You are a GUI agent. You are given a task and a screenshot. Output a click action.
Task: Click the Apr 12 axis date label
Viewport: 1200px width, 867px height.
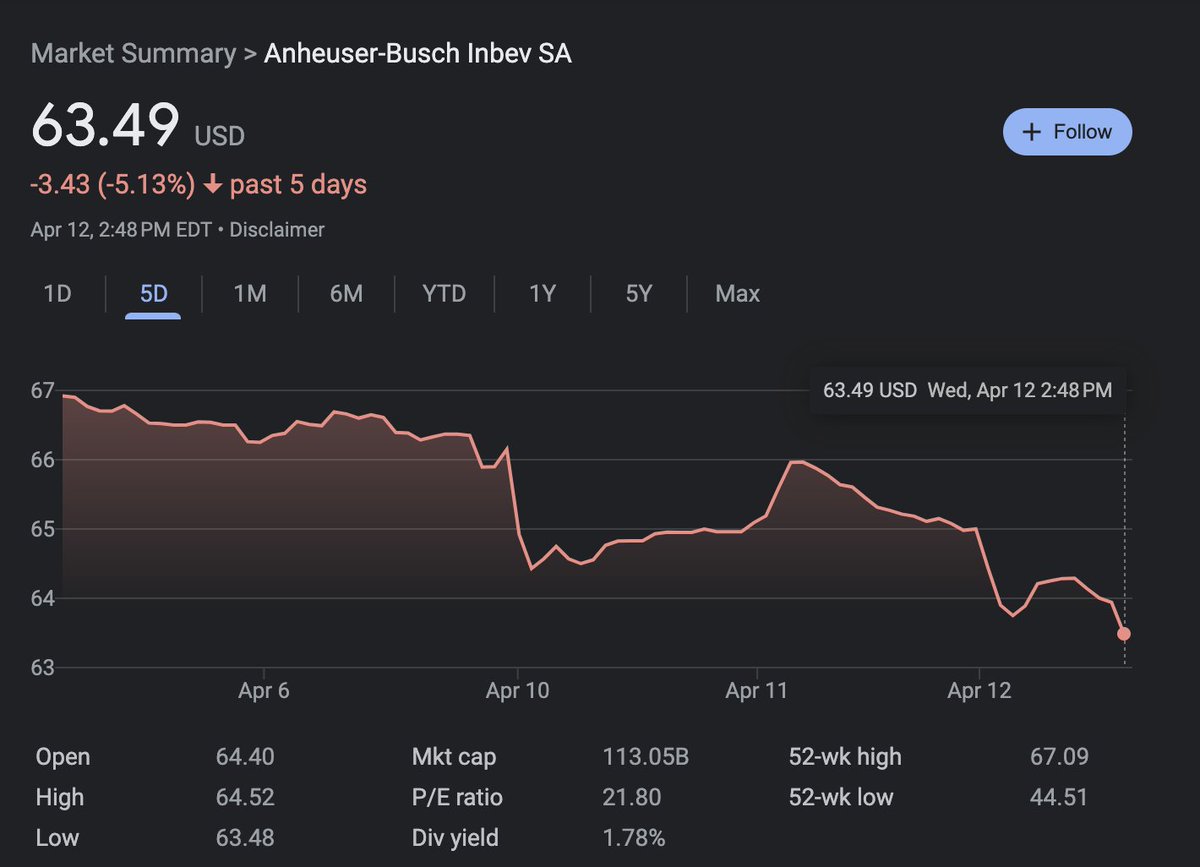pos(979,690)
